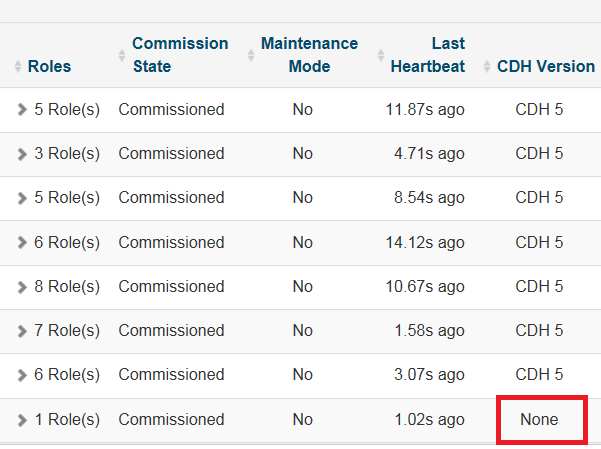Click the Maintenance Mode header text
Viewport: 601px width, 449px height.
coord(309,55)
